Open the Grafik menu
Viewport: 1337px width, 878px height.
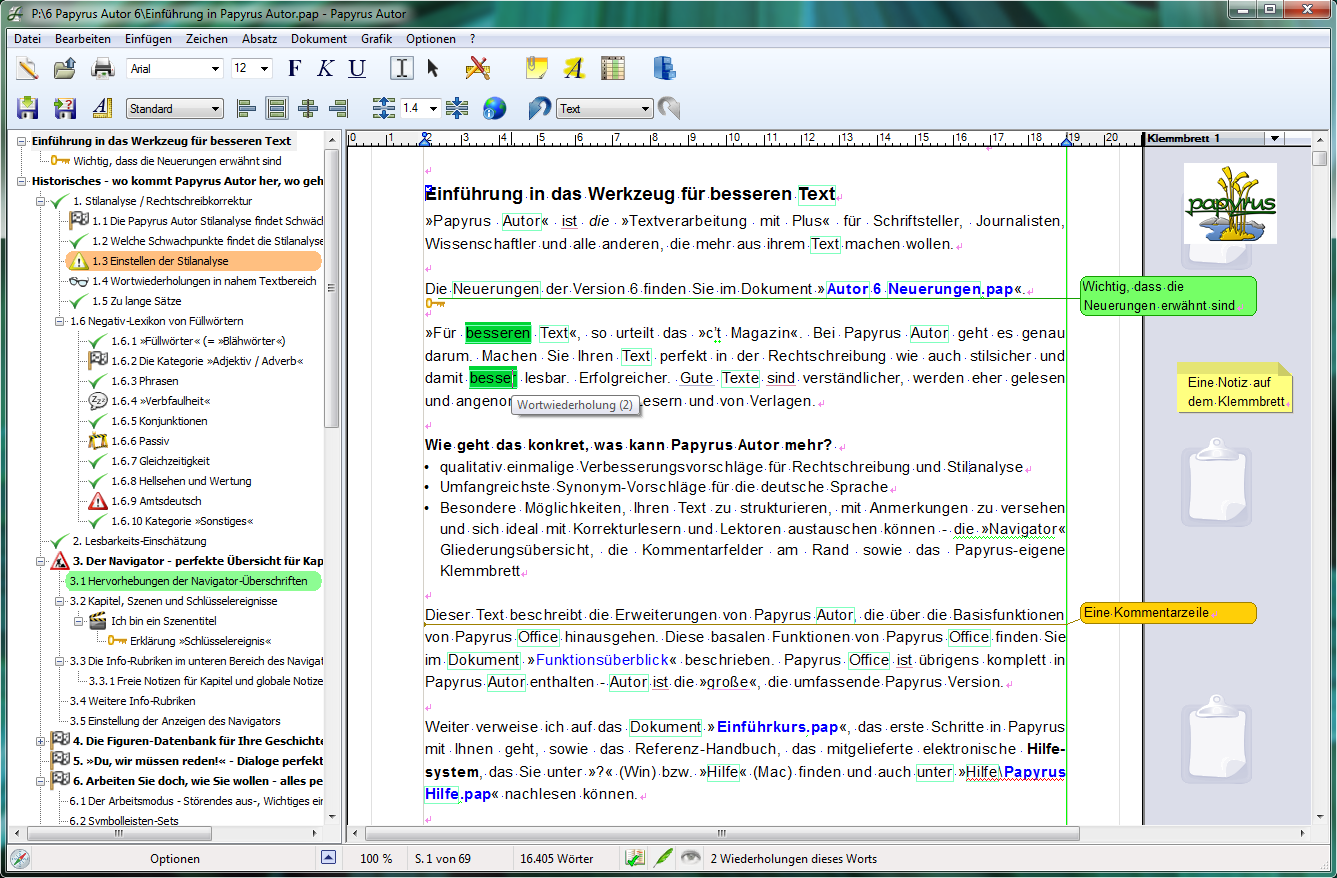[377, 39]
